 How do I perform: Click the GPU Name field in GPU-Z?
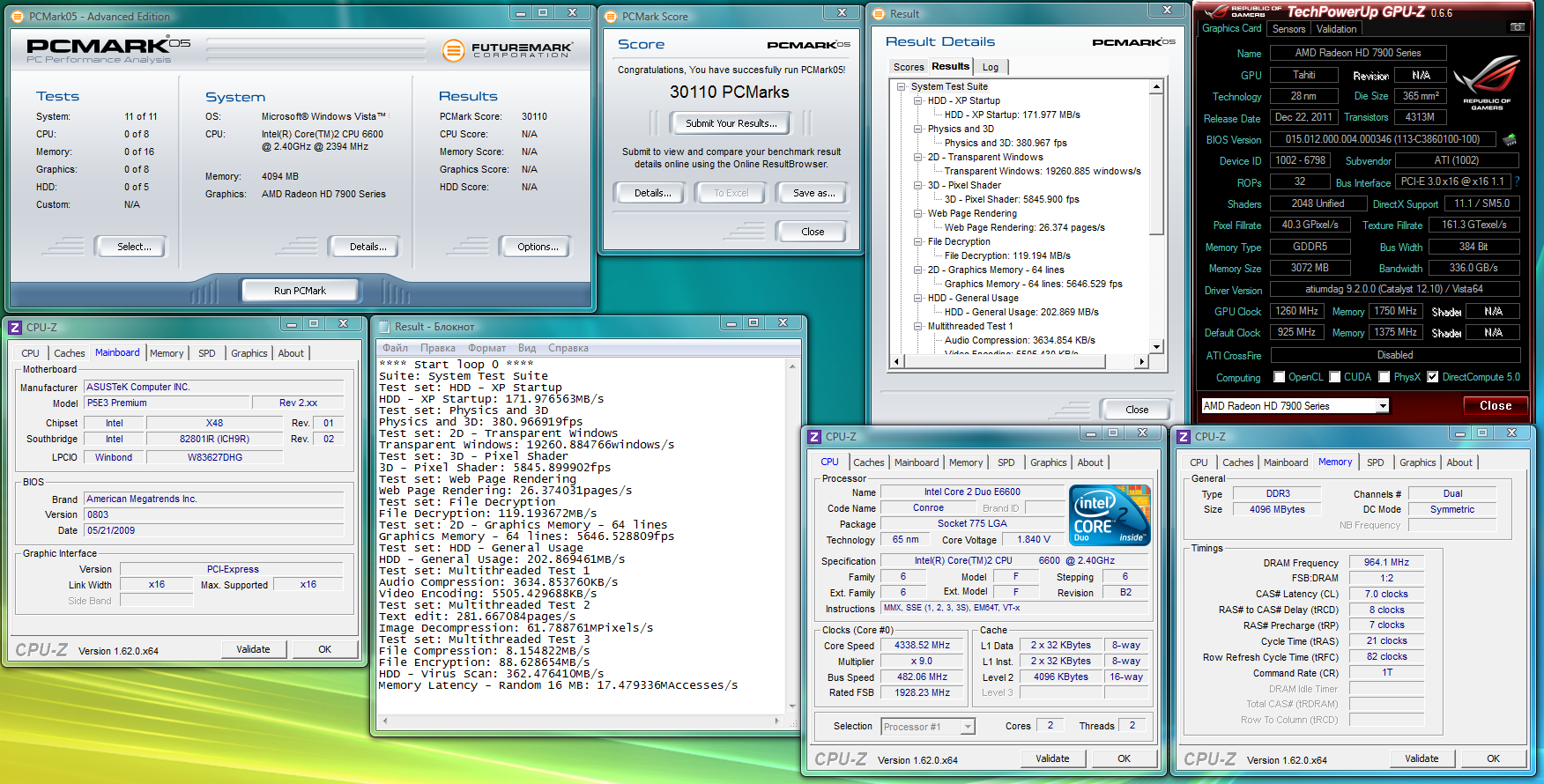(x=1357, y=53)
